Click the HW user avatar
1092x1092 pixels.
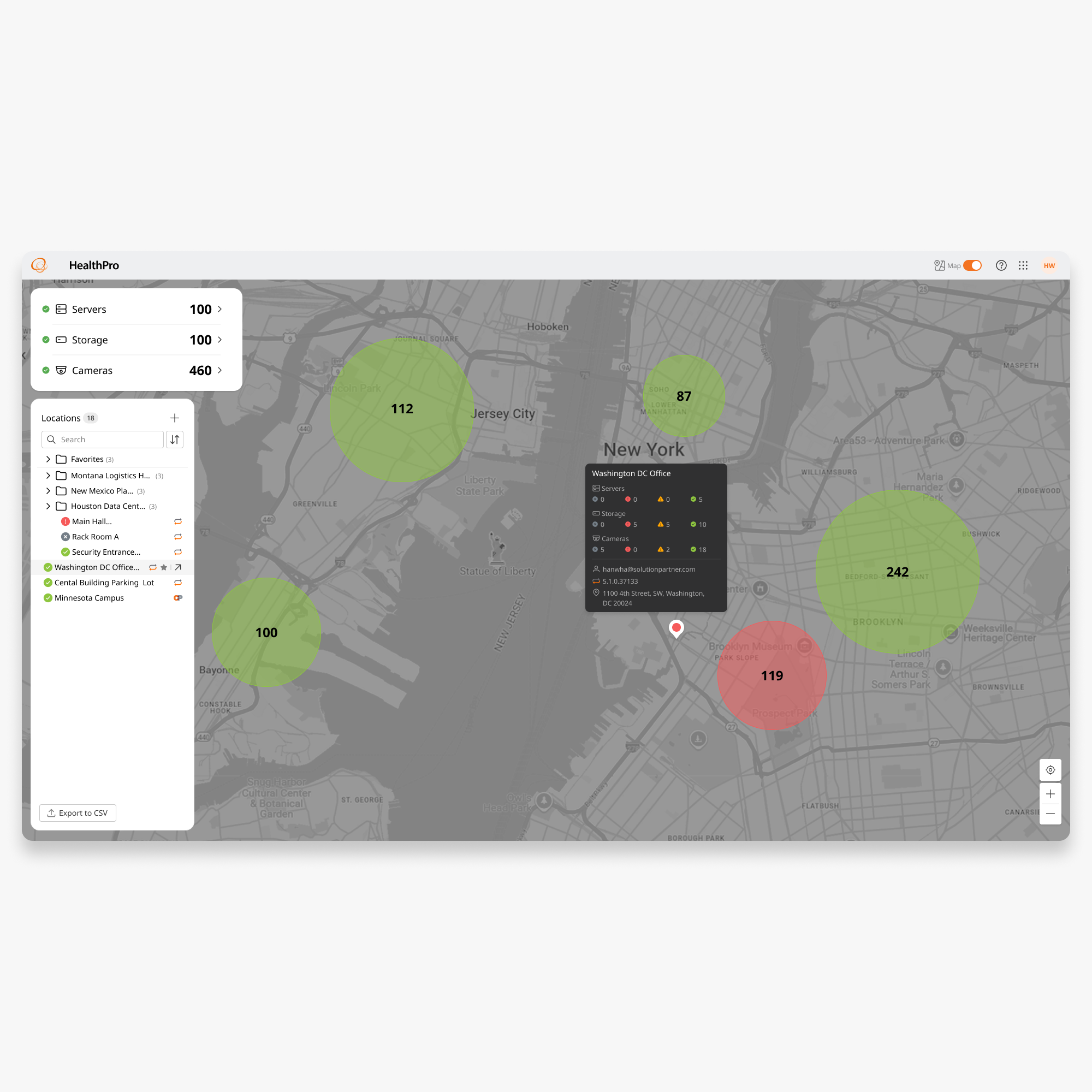coord(1049,266)
